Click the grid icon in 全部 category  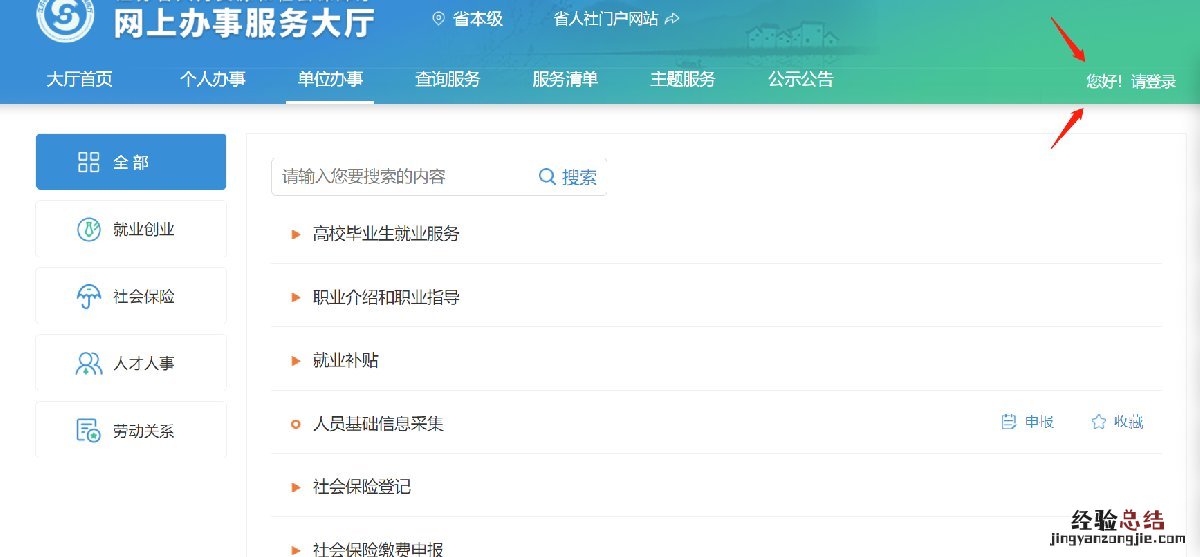pos(89,162)
